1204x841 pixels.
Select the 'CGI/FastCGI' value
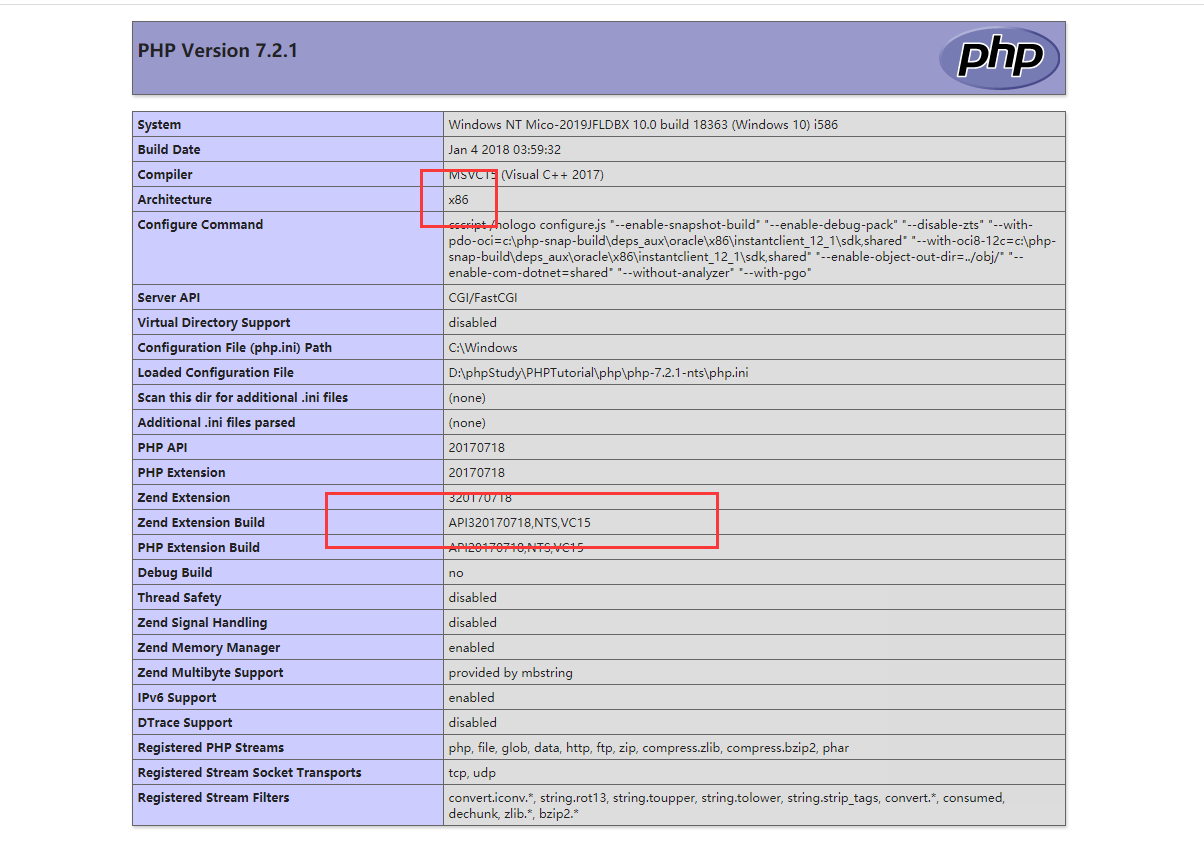[x=483, y=298]
